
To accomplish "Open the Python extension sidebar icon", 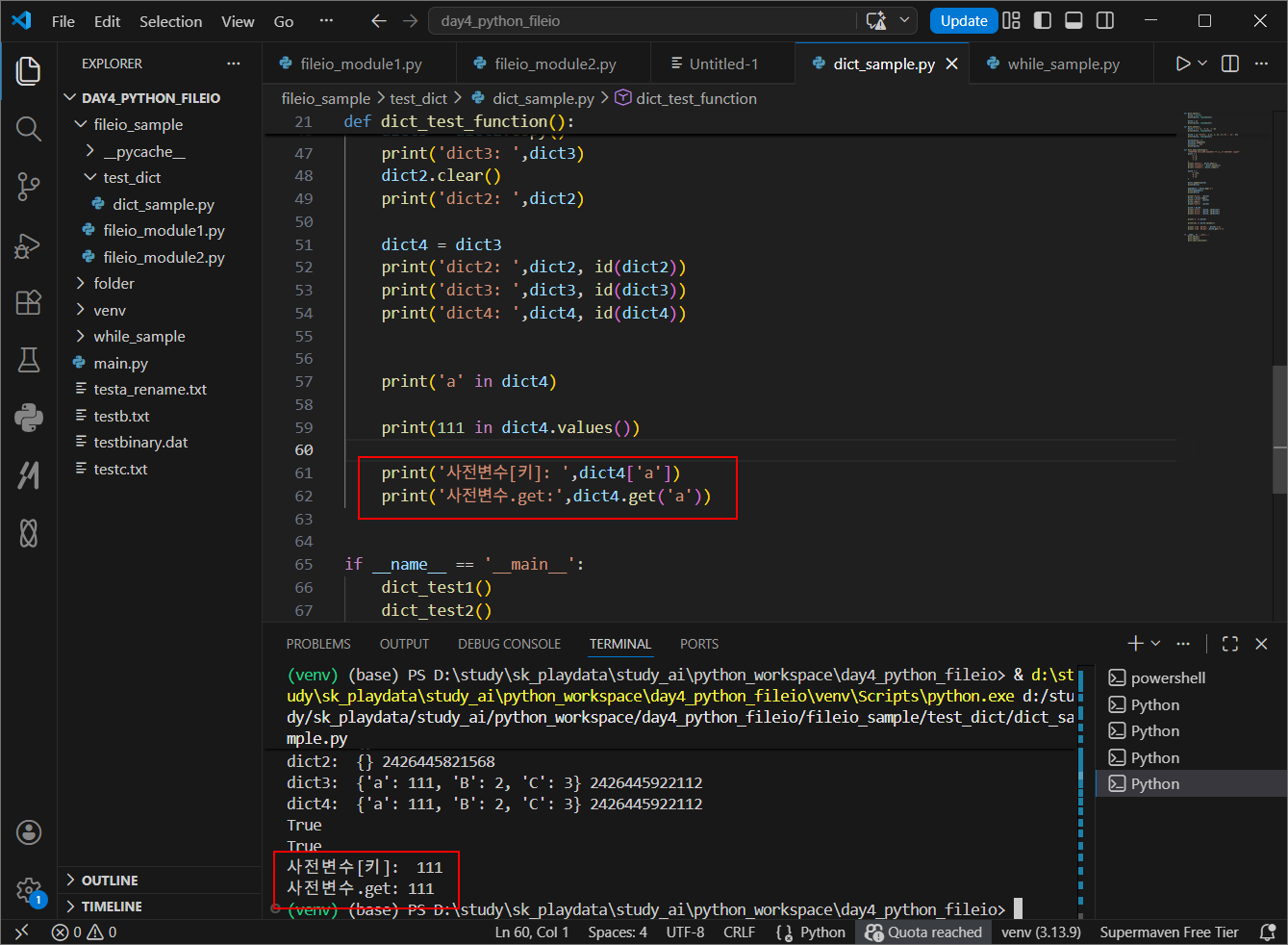I will [29, 418].
